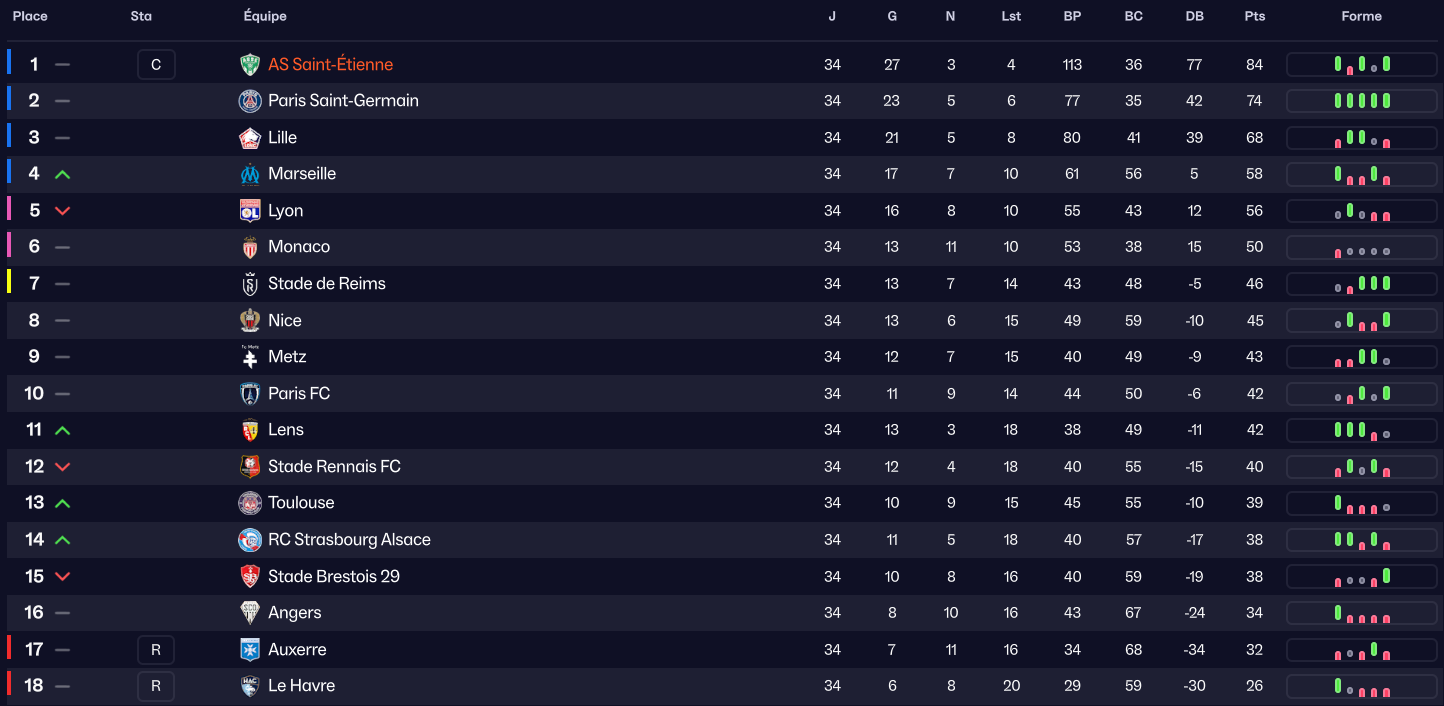Click the Place column header
This screenshot has width=1444, height=706.
[30, 16]
